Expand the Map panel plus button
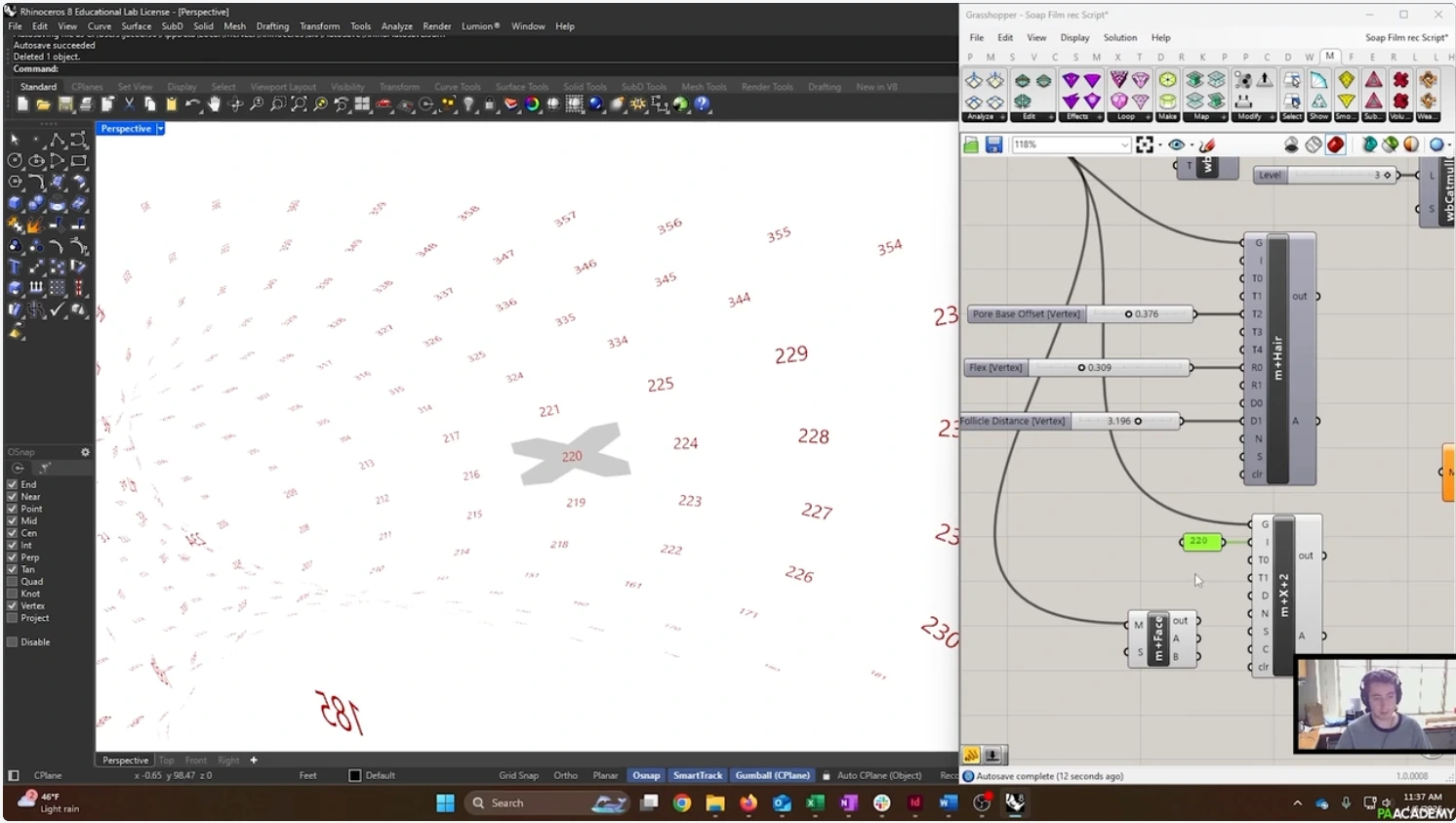This screenshot has height=823, width=1456. point(1224,116)
